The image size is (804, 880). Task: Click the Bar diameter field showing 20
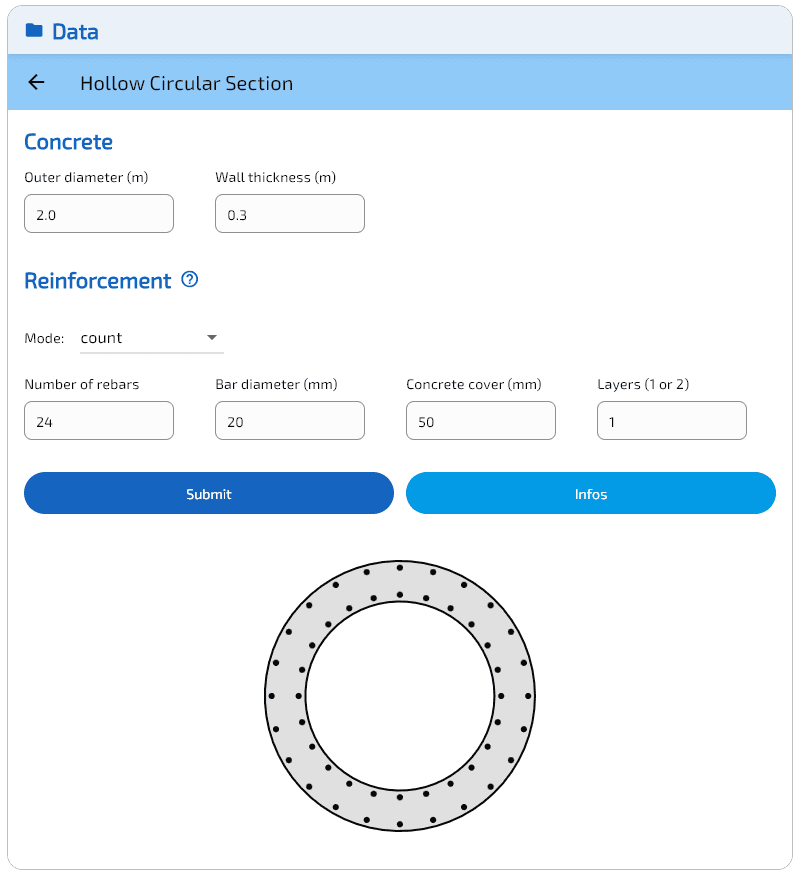coord(289,420)
